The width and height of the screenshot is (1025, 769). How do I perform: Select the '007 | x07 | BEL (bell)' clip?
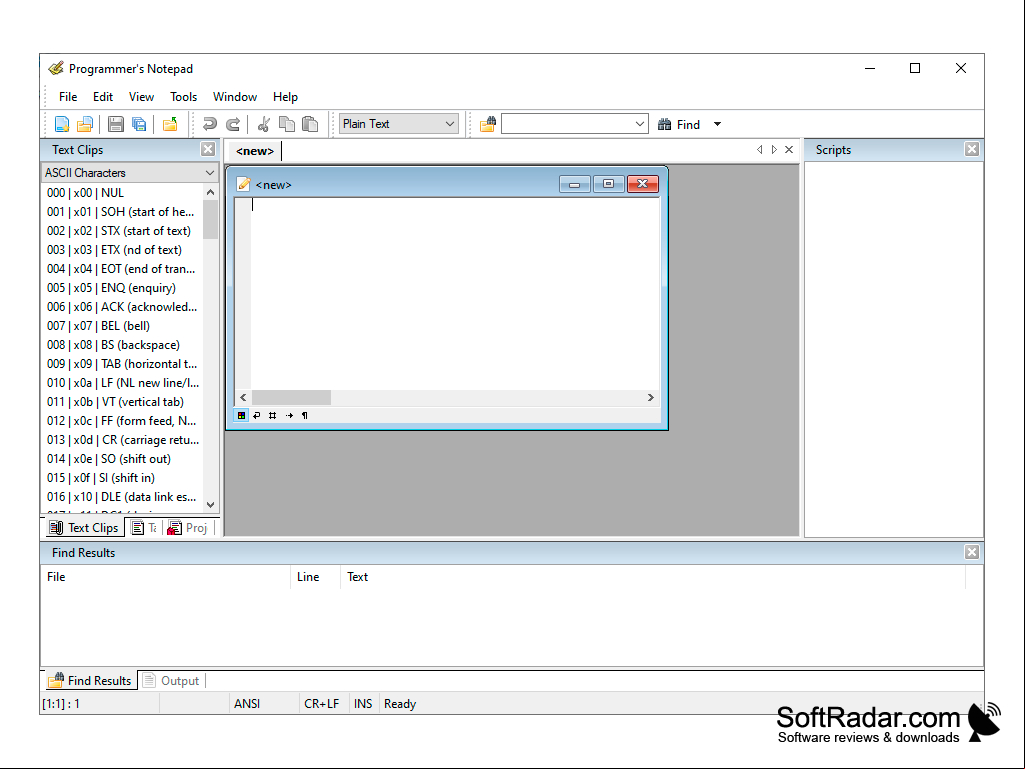coord(99,326)
